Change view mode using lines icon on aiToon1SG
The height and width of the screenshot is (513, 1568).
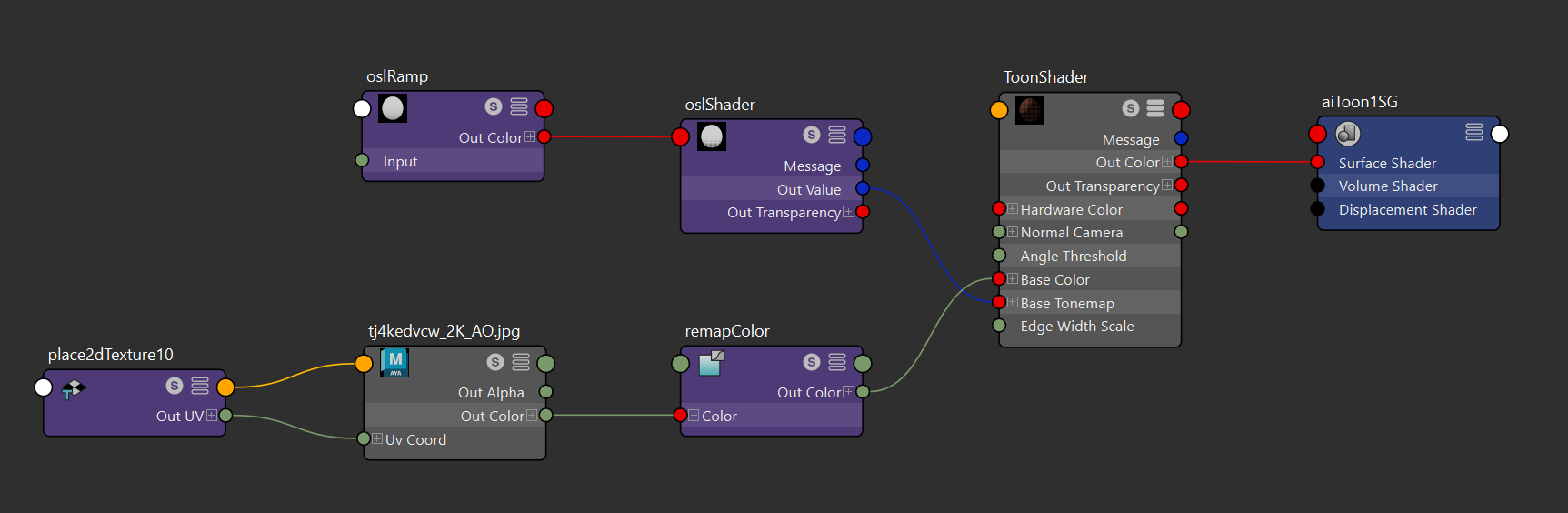click(1474, 132)
